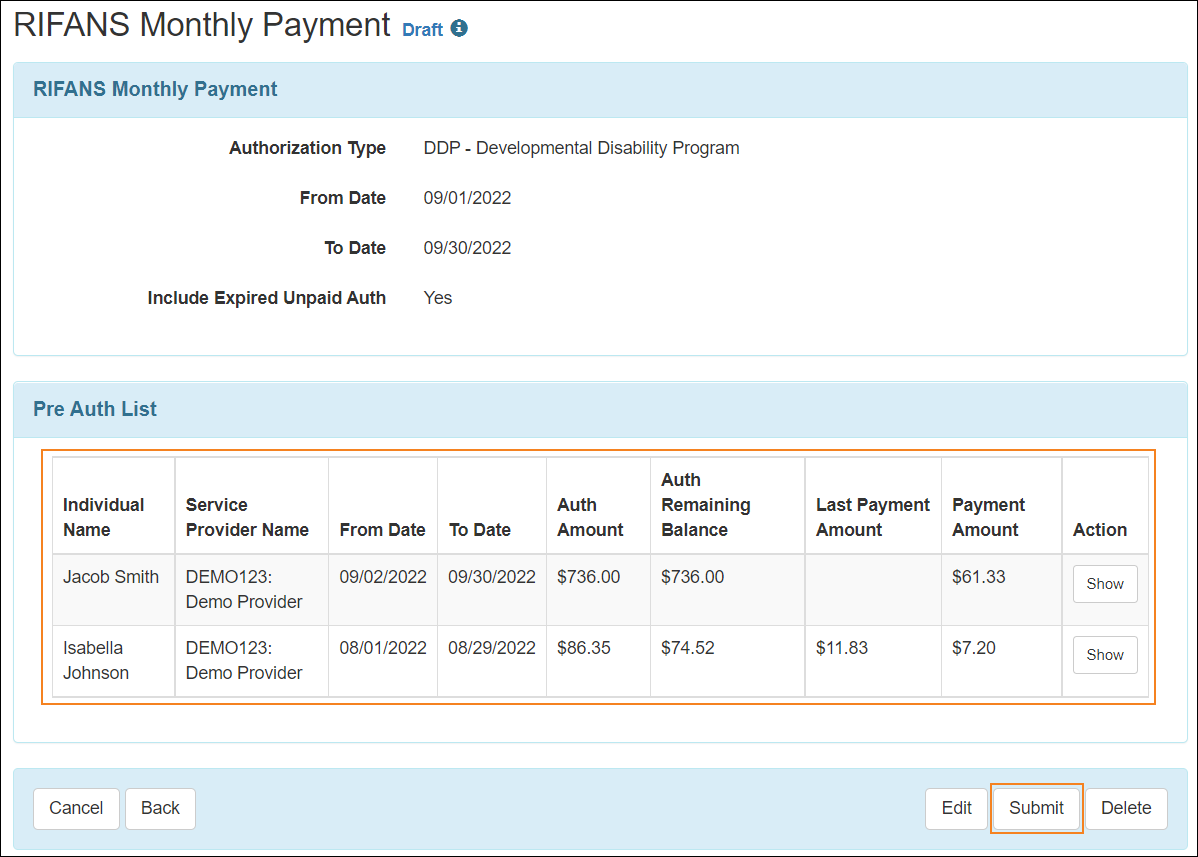Image resolution: width=1198 pixels, height=857 pixels.
Task: Submit the RIFANS Monthly Payment
Action: pos(1036,808)
